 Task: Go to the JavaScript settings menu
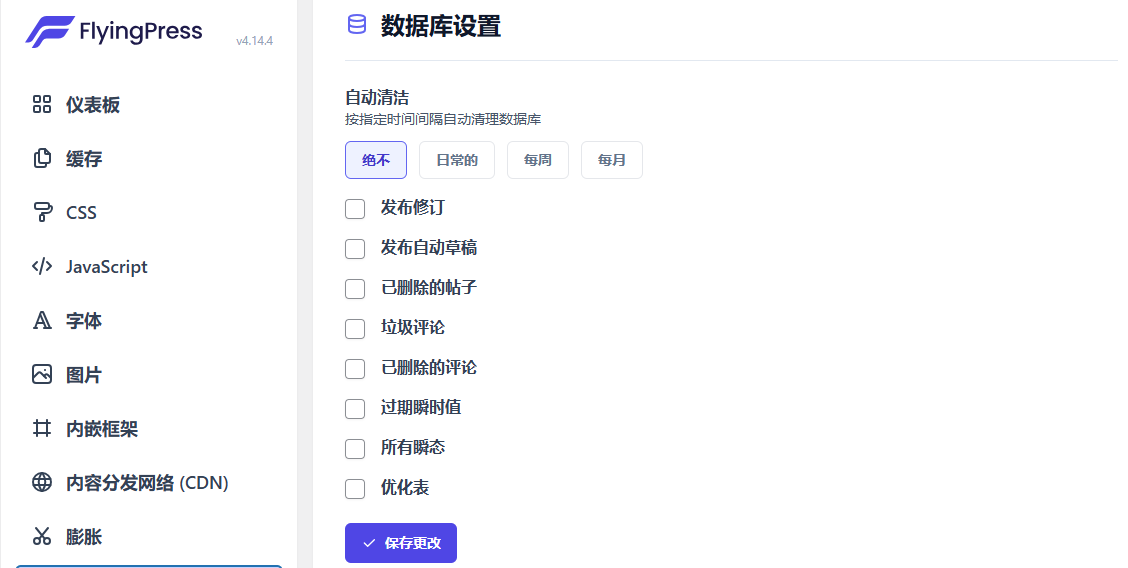(106, 267)
